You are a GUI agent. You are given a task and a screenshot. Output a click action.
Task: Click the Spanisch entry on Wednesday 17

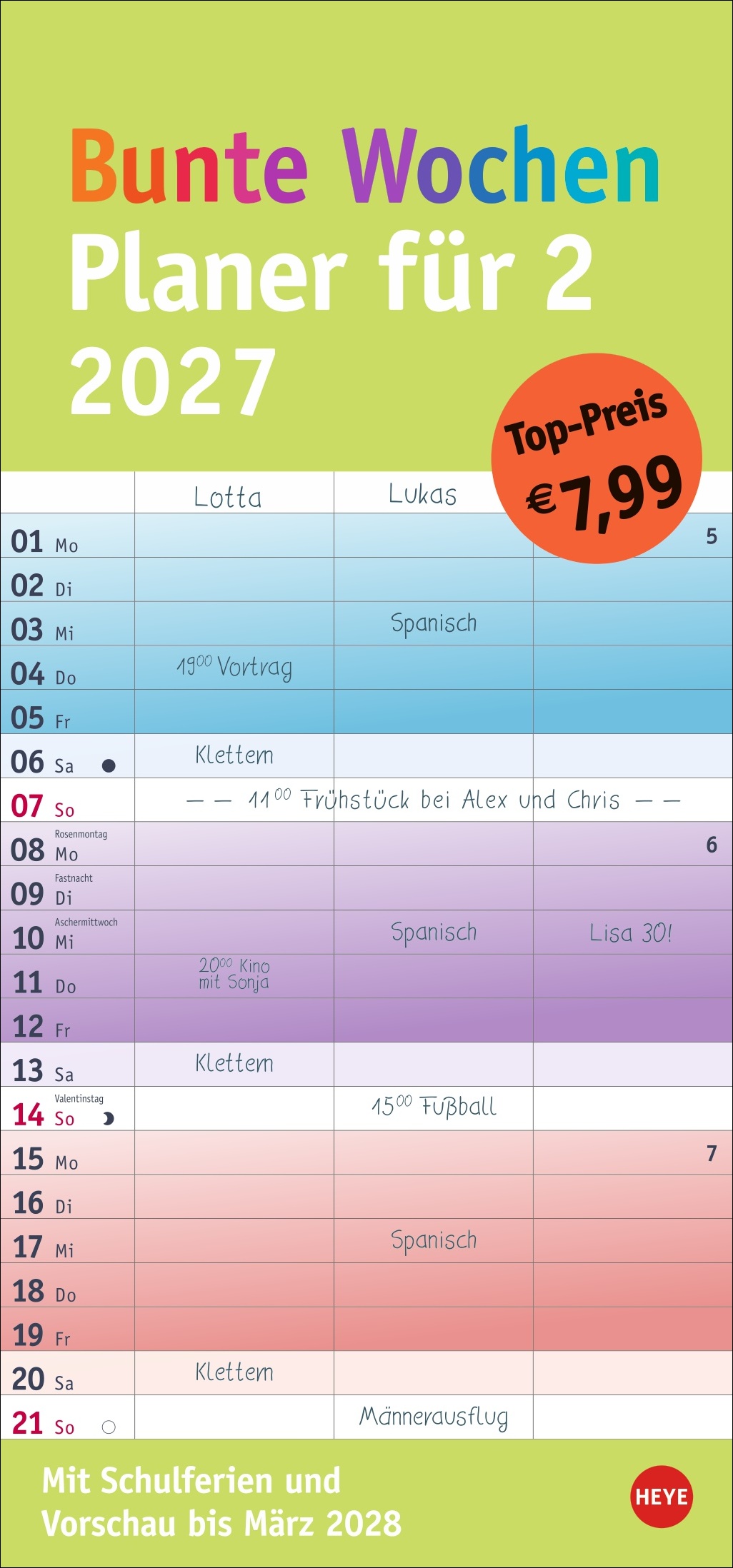pos(434,1240)
